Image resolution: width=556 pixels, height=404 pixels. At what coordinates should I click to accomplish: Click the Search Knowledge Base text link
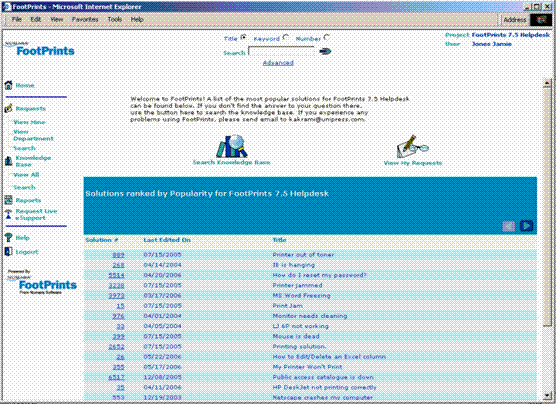[x=232, y=162]
